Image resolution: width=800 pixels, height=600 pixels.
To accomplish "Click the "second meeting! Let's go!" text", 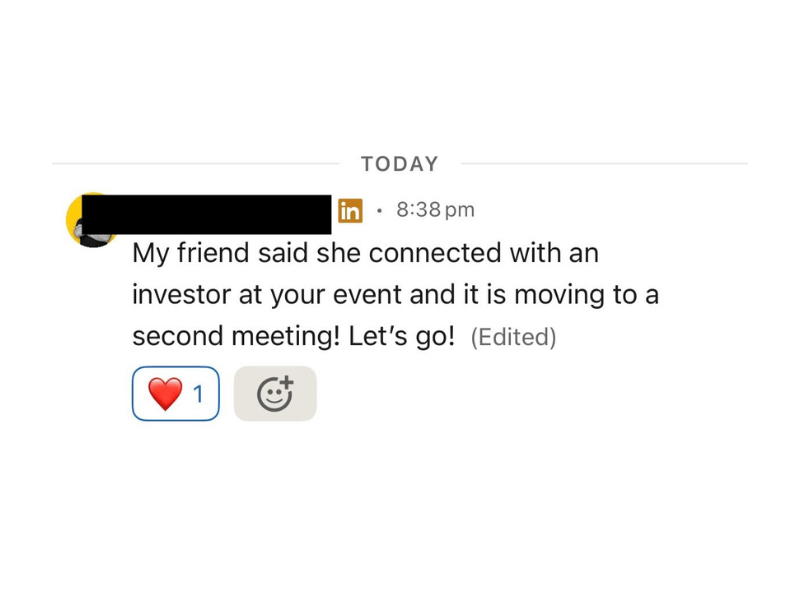I will coord(294,338).
